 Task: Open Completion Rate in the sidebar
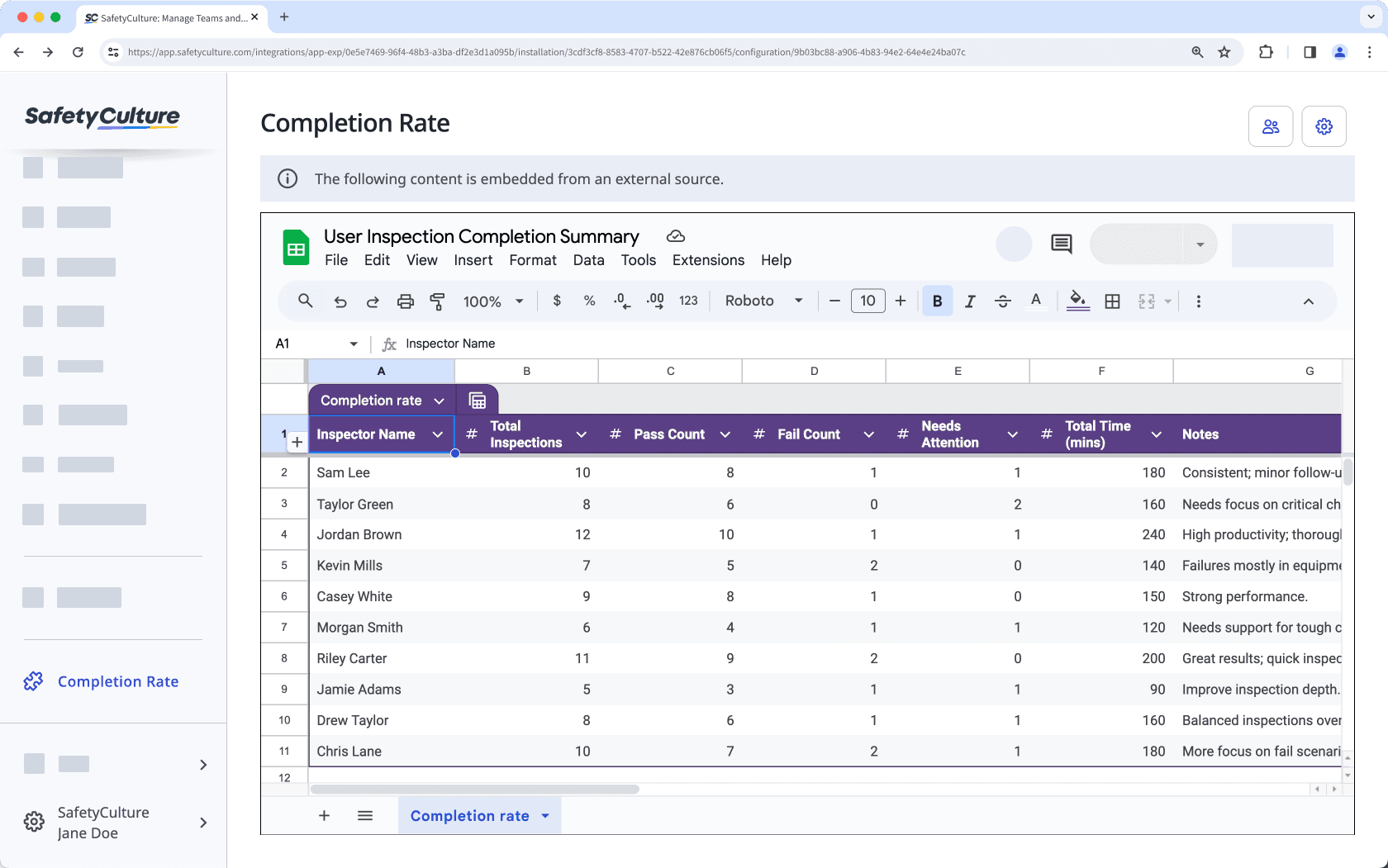click(117, 681)
